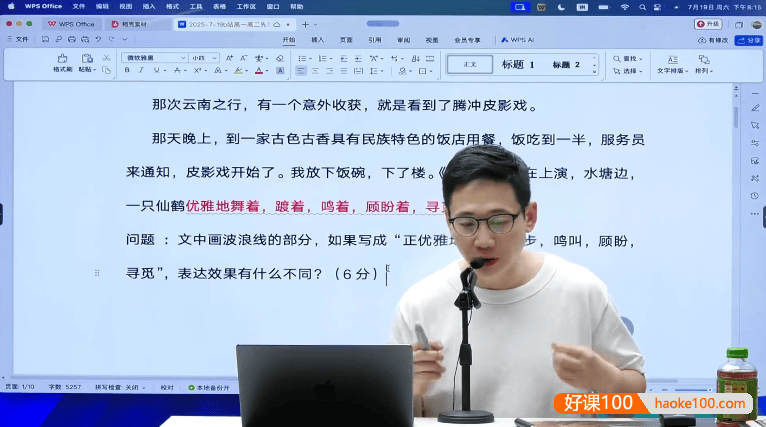766x427 pixels.
Task: Expand the styles gallery more arrow
Action: pos(595,71)
